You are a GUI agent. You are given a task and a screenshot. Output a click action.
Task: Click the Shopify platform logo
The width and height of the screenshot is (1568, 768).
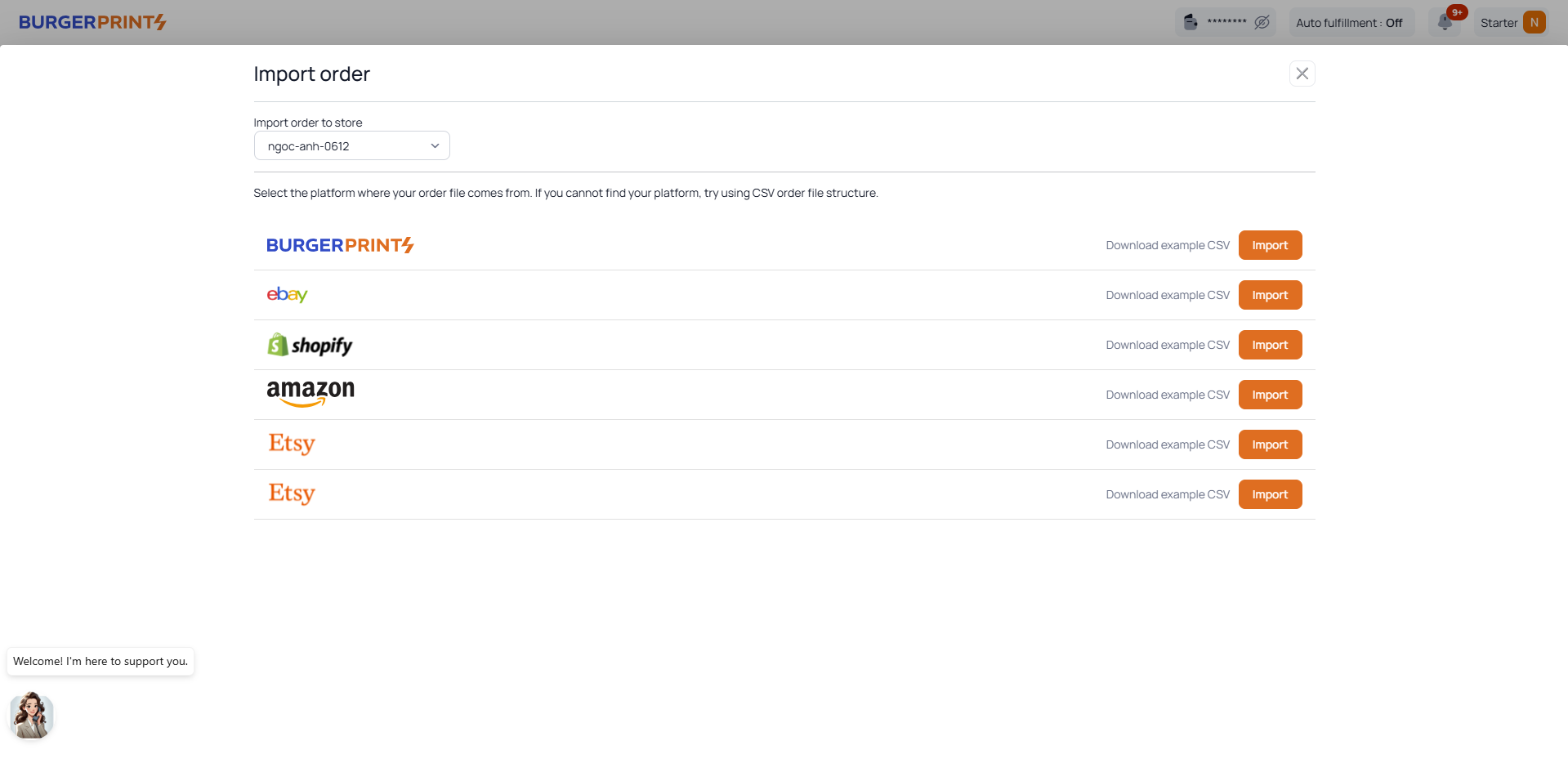(310, 346)
